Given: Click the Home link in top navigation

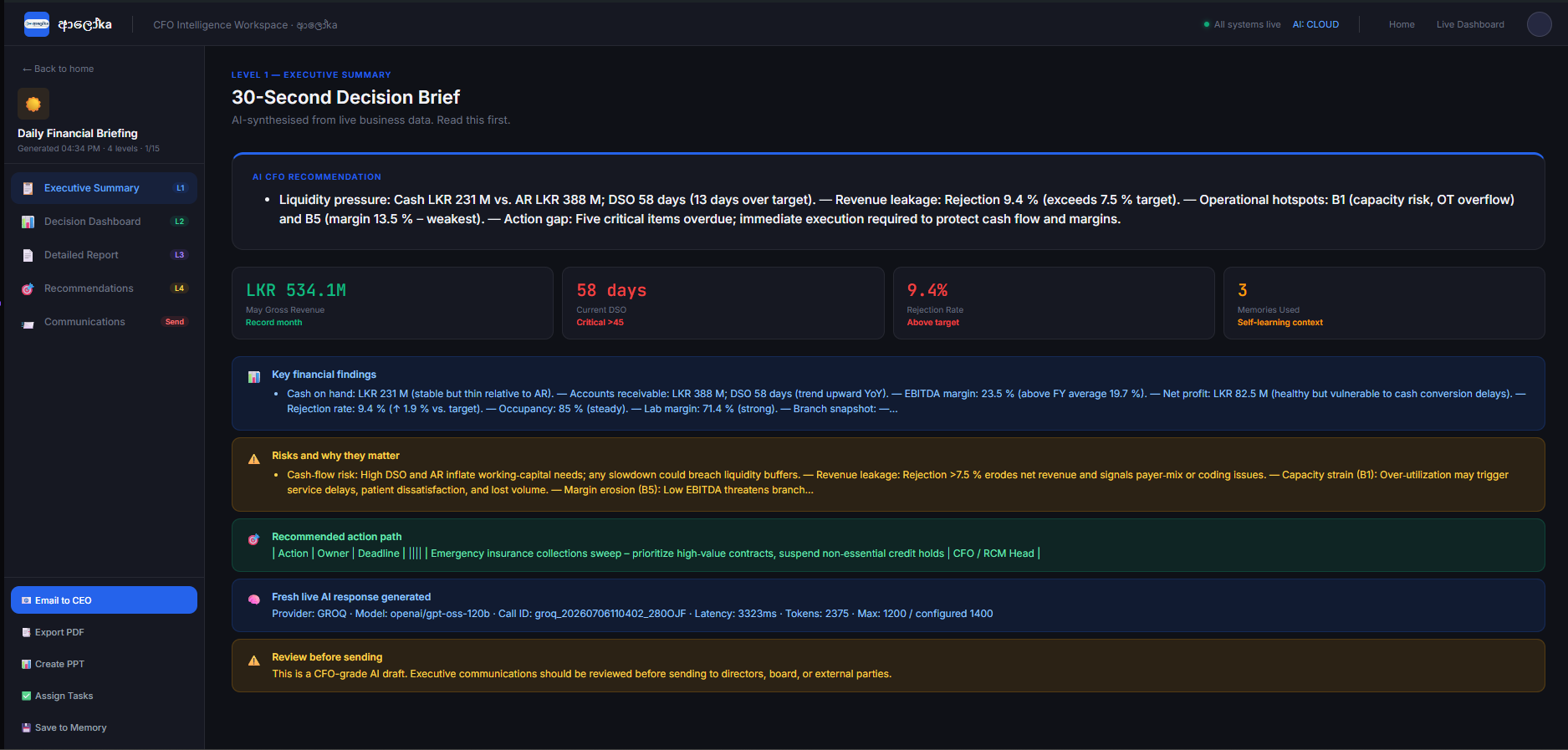Looking at the screenshot, I should tap(1402, 24).
